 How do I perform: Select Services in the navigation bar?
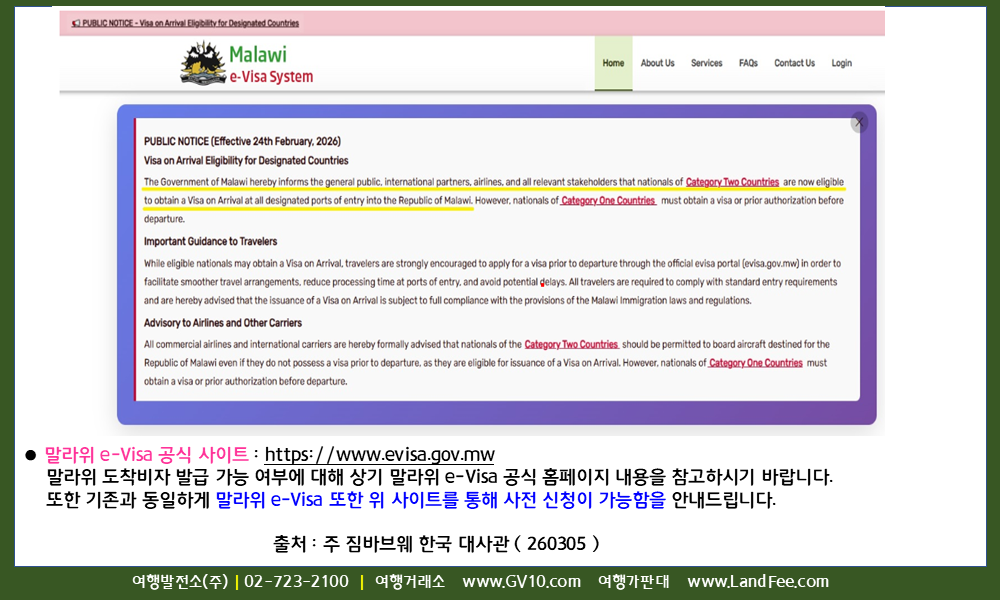[x=706, y=63]
